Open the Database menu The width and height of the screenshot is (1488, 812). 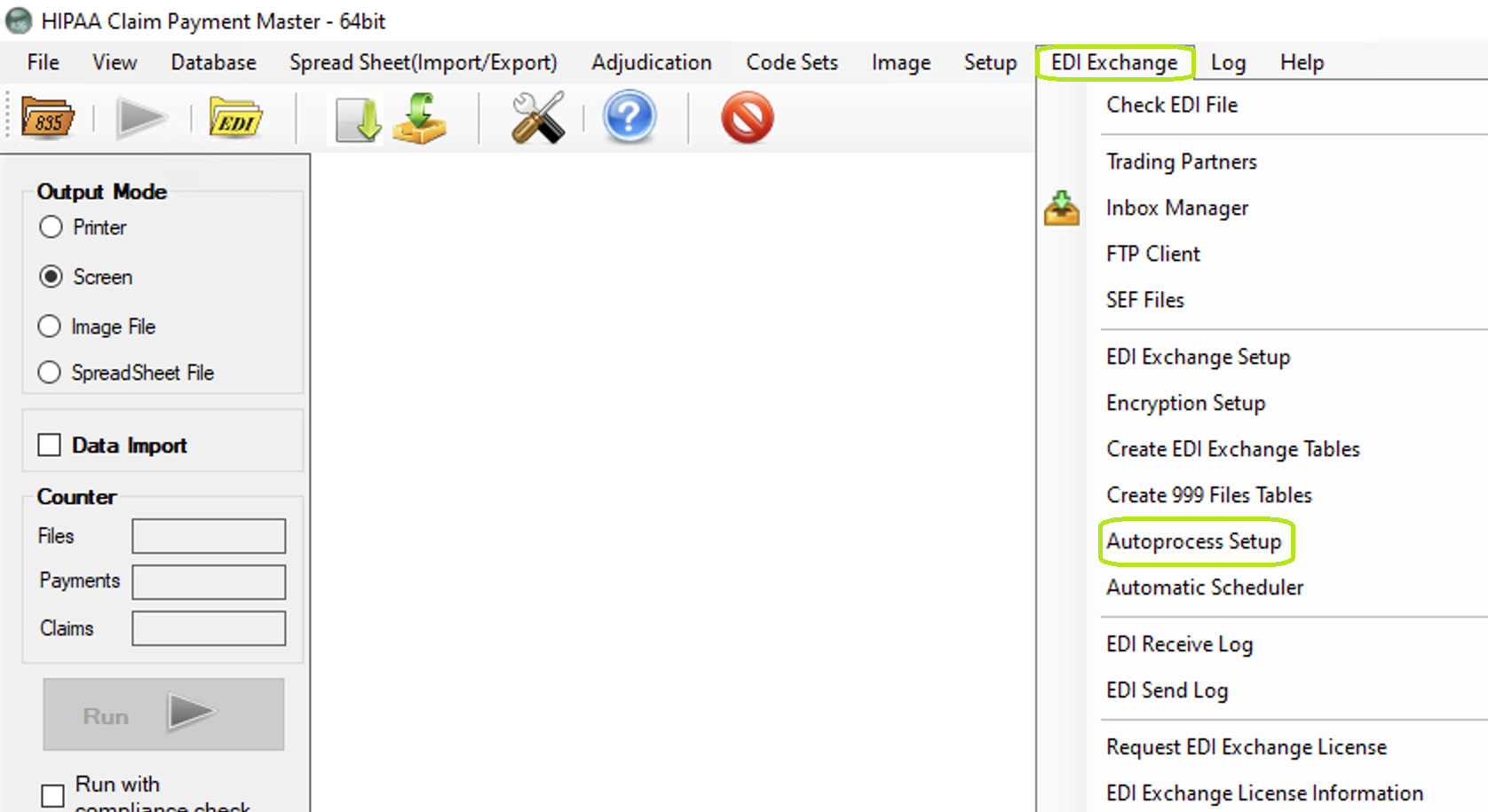click(x=213, y=62)
